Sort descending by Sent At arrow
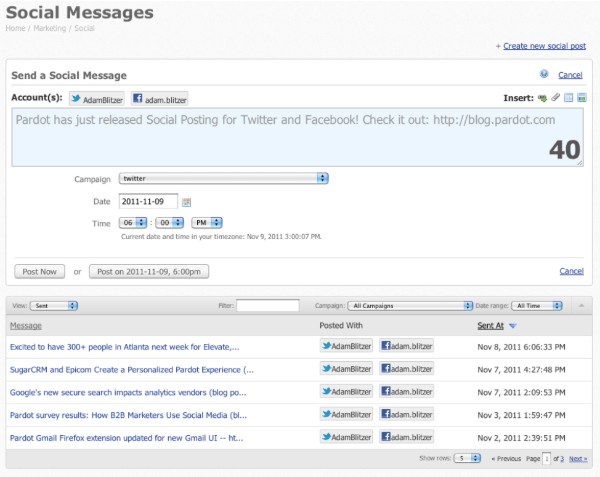The image size is (600, 477). click(x=513, y=326)
